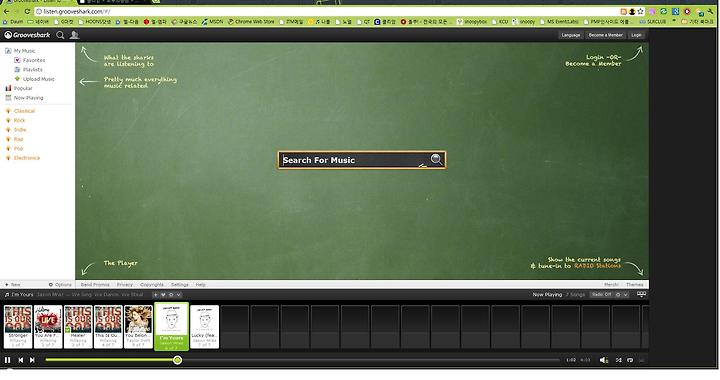This screenshot has height=380, width=720.
Task: Open Merch link in footer
Action: (x=611, y=285)
